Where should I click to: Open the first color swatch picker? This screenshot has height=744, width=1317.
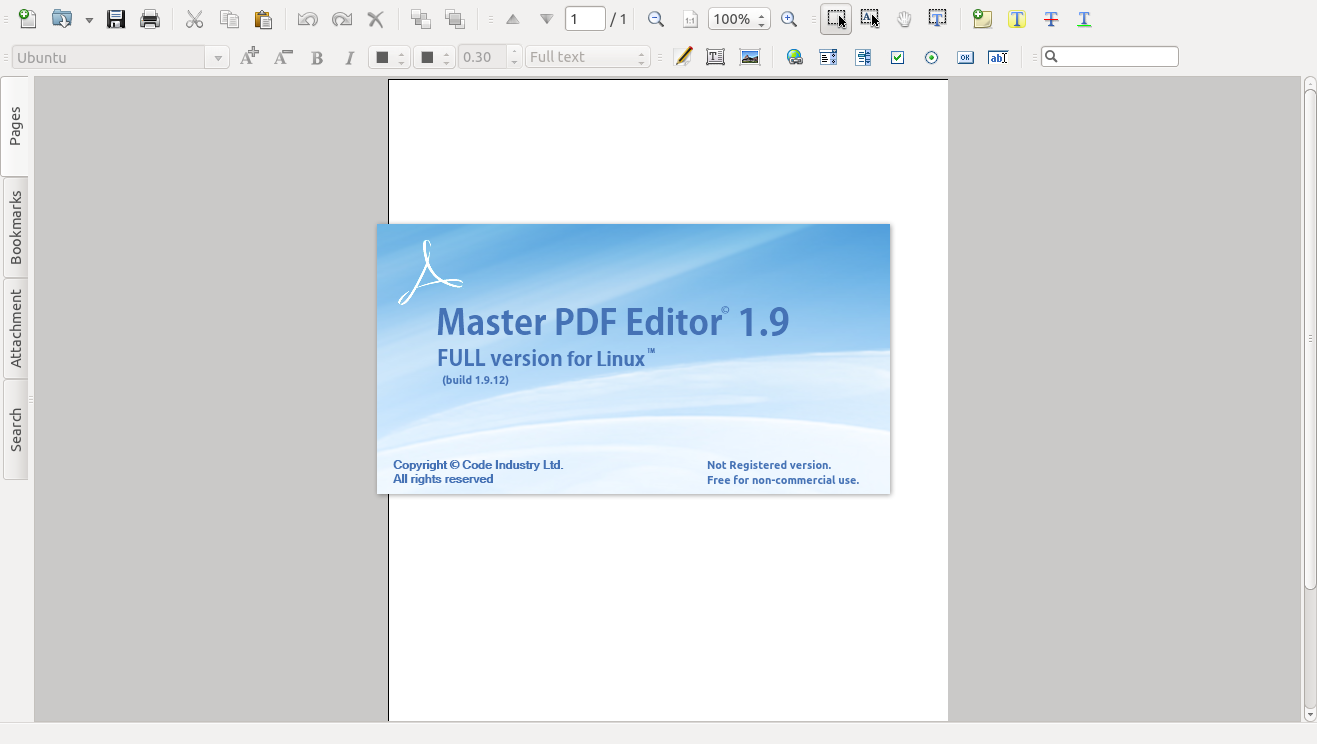click(389, 57)
